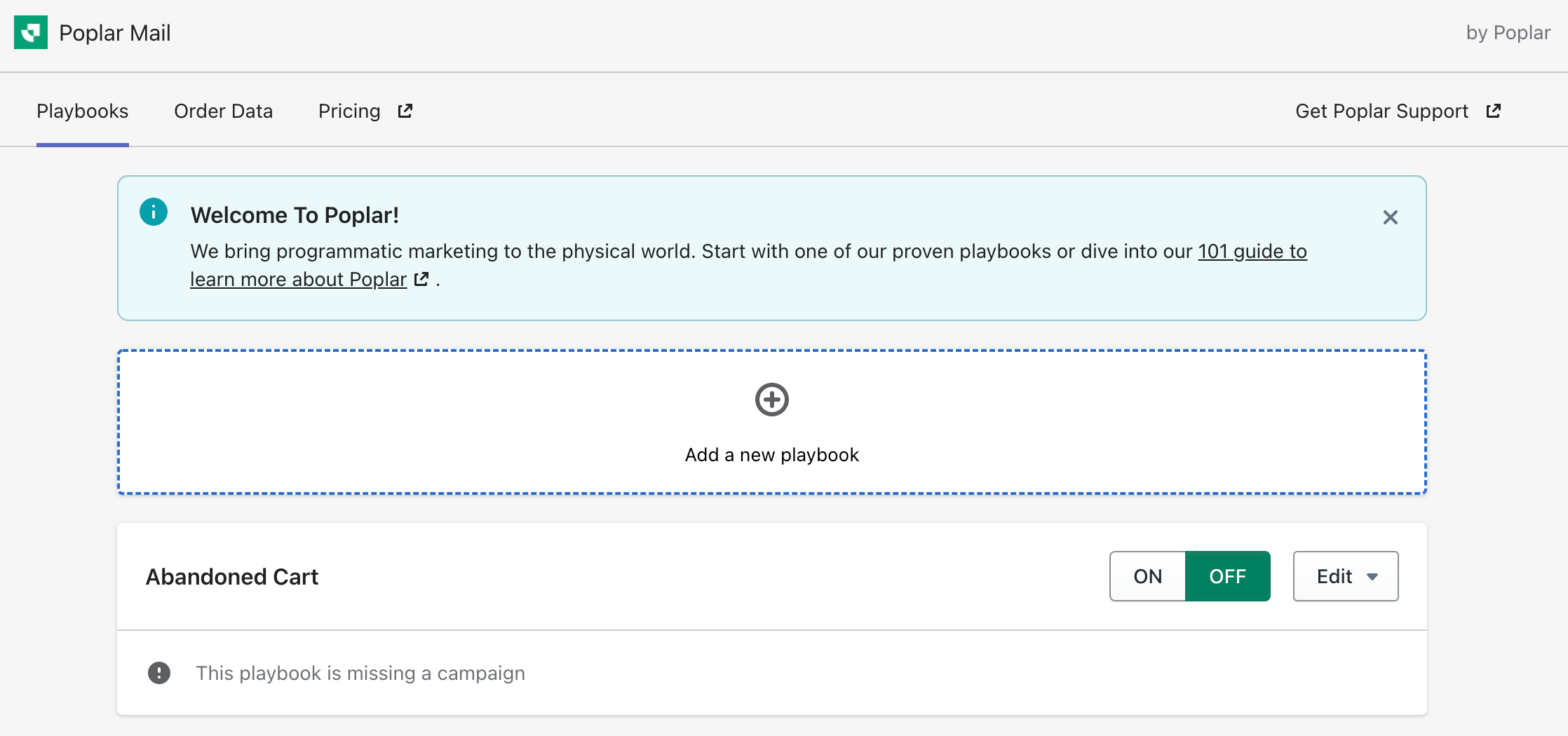Viewport: 1568px width, 736px height.
Task: Go to the Pricing tab
Action: click(x=349, y=111)
